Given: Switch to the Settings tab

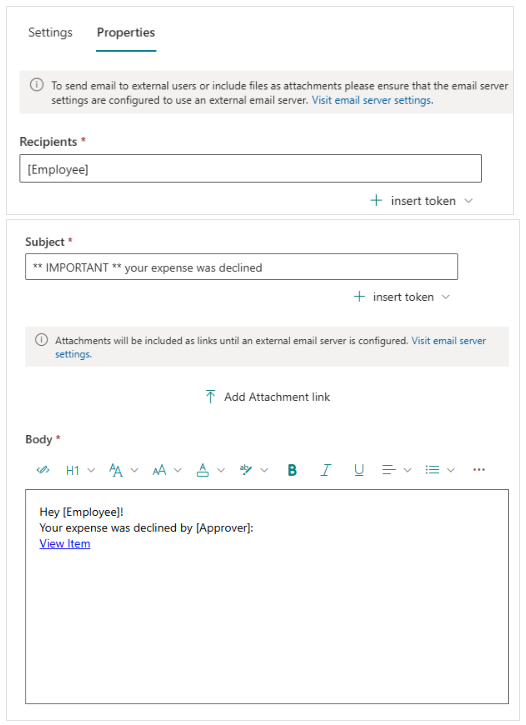Looking at the screenshot, I should pyautogui.click(x=50, y=32).
